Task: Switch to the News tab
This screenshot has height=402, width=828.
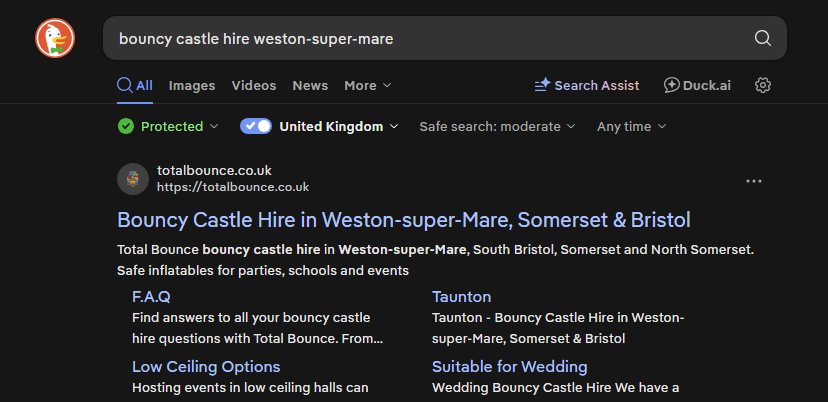Action: coord(310,85)
